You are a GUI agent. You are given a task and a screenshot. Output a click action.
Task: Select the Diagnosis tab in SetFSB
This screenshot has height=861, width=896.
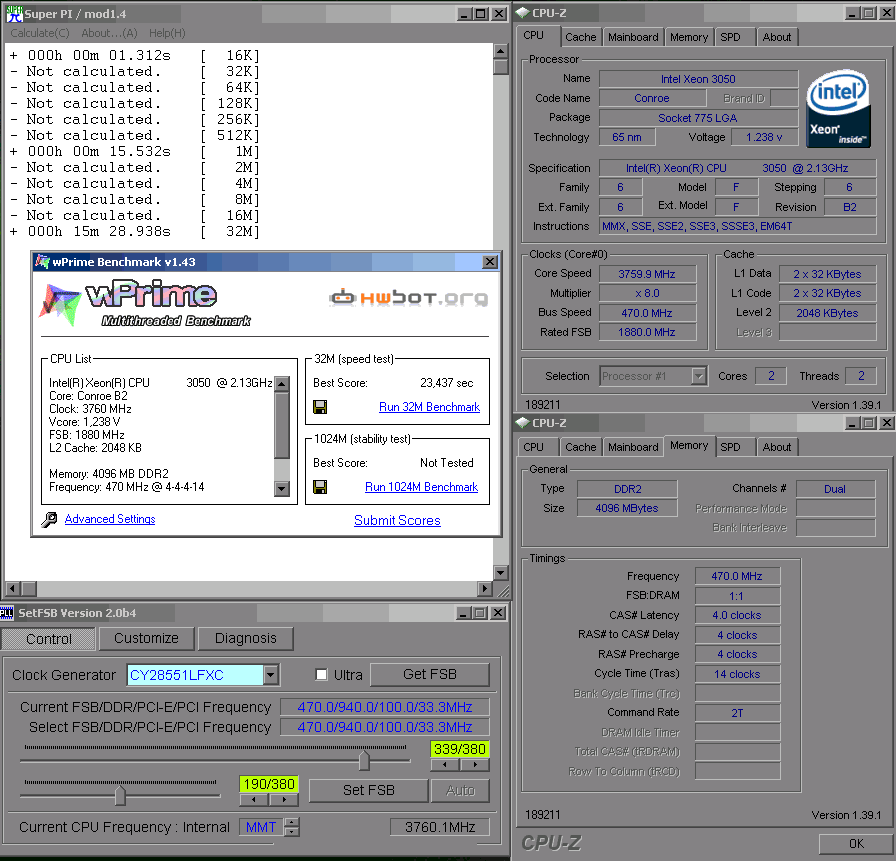pos(246,638)
